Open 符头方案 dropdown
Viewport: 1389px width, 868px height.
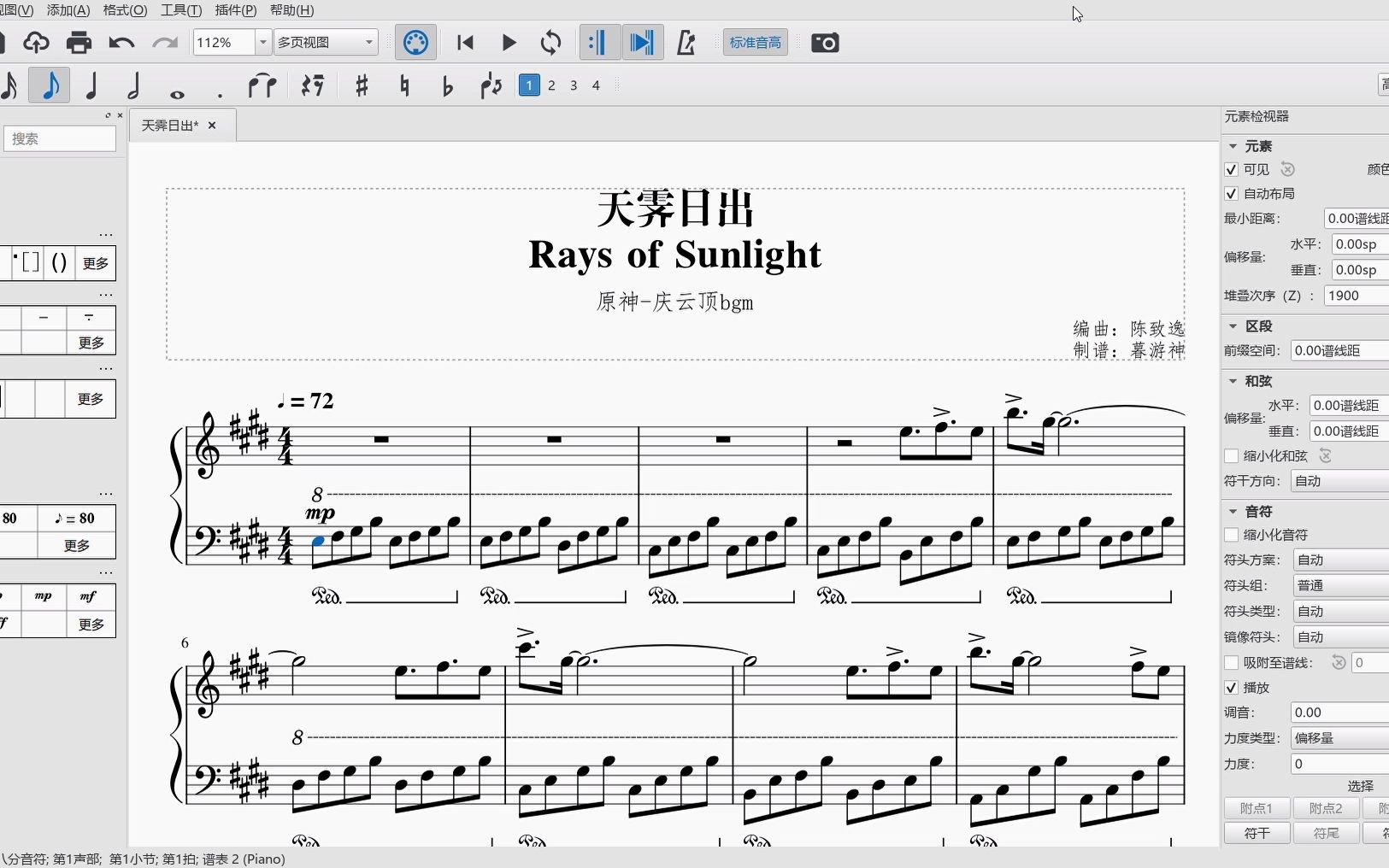[x=1341, y=560]
